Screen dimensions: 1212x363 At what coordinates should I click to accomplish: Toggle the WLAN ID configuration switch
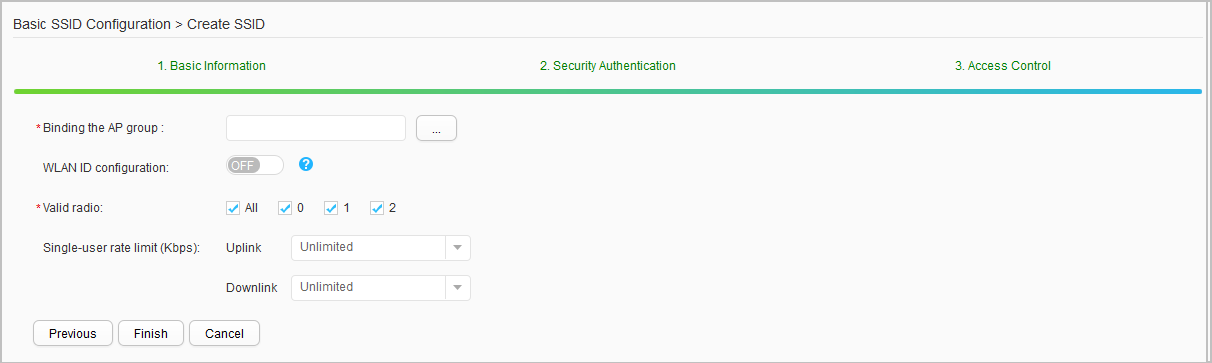pyautogui.click(x=256, y=166)
